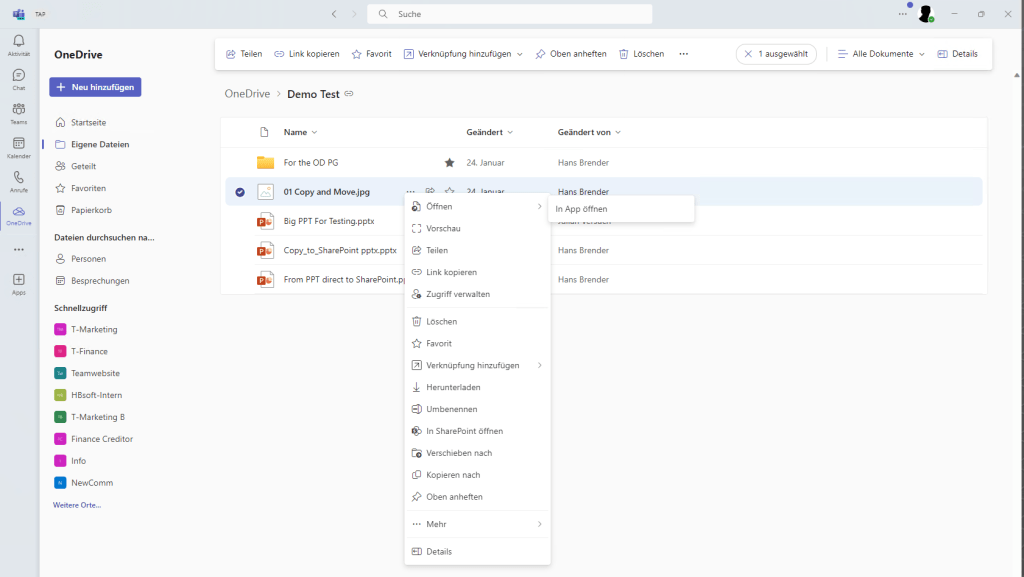1024x577 pixels.
Task: Click the Teilen icon in the top toolbar
Action: [x=232, y=53]
